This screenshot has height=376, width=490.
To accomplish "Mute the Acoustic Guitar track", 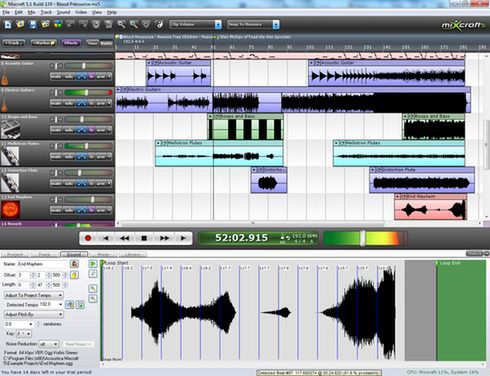I will (x=56, y=77).
